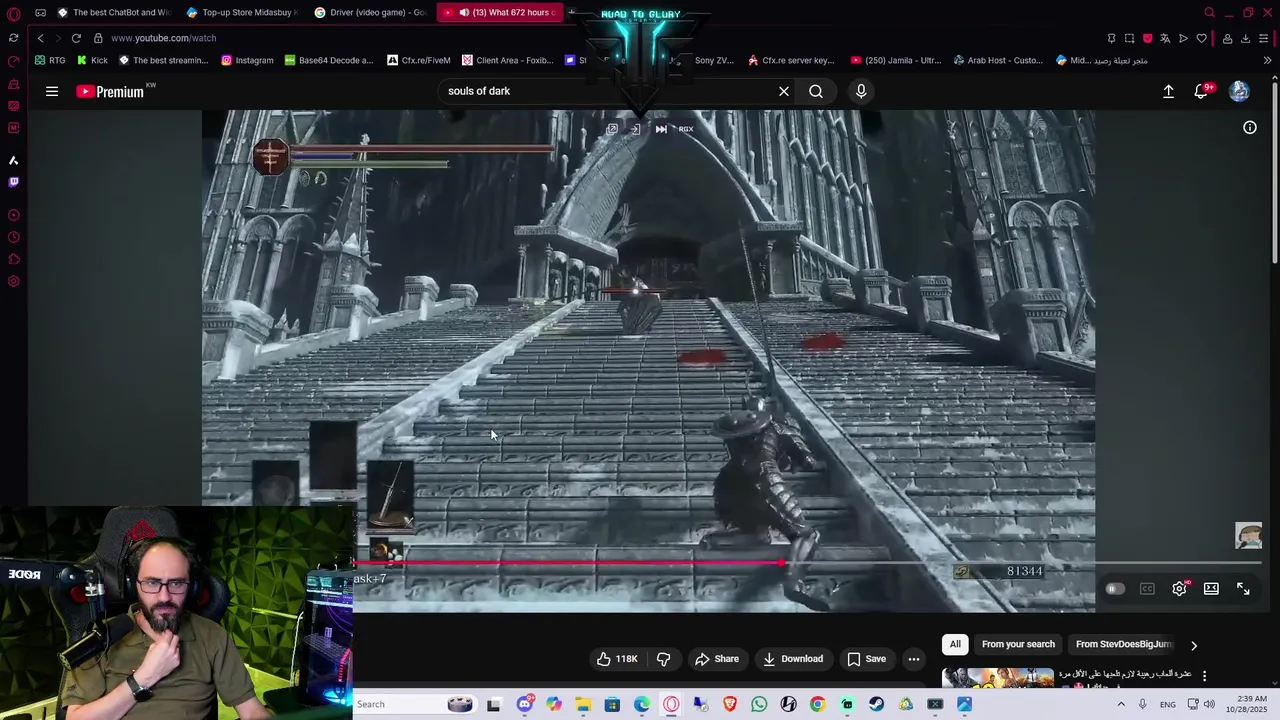Dislike this video
The height and width of the screenshot is (720, 1280).
point(663,659)
